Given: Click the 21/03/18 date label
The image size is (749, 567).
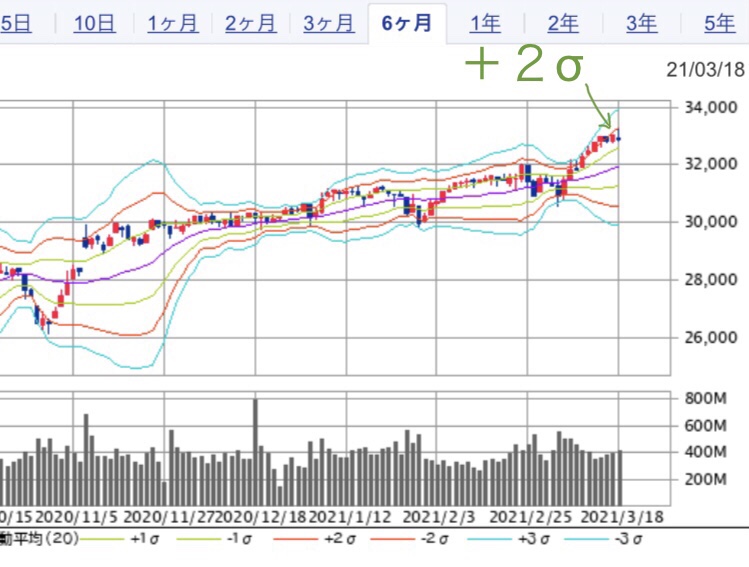Looking at the screenshot, I should (705, 70).
